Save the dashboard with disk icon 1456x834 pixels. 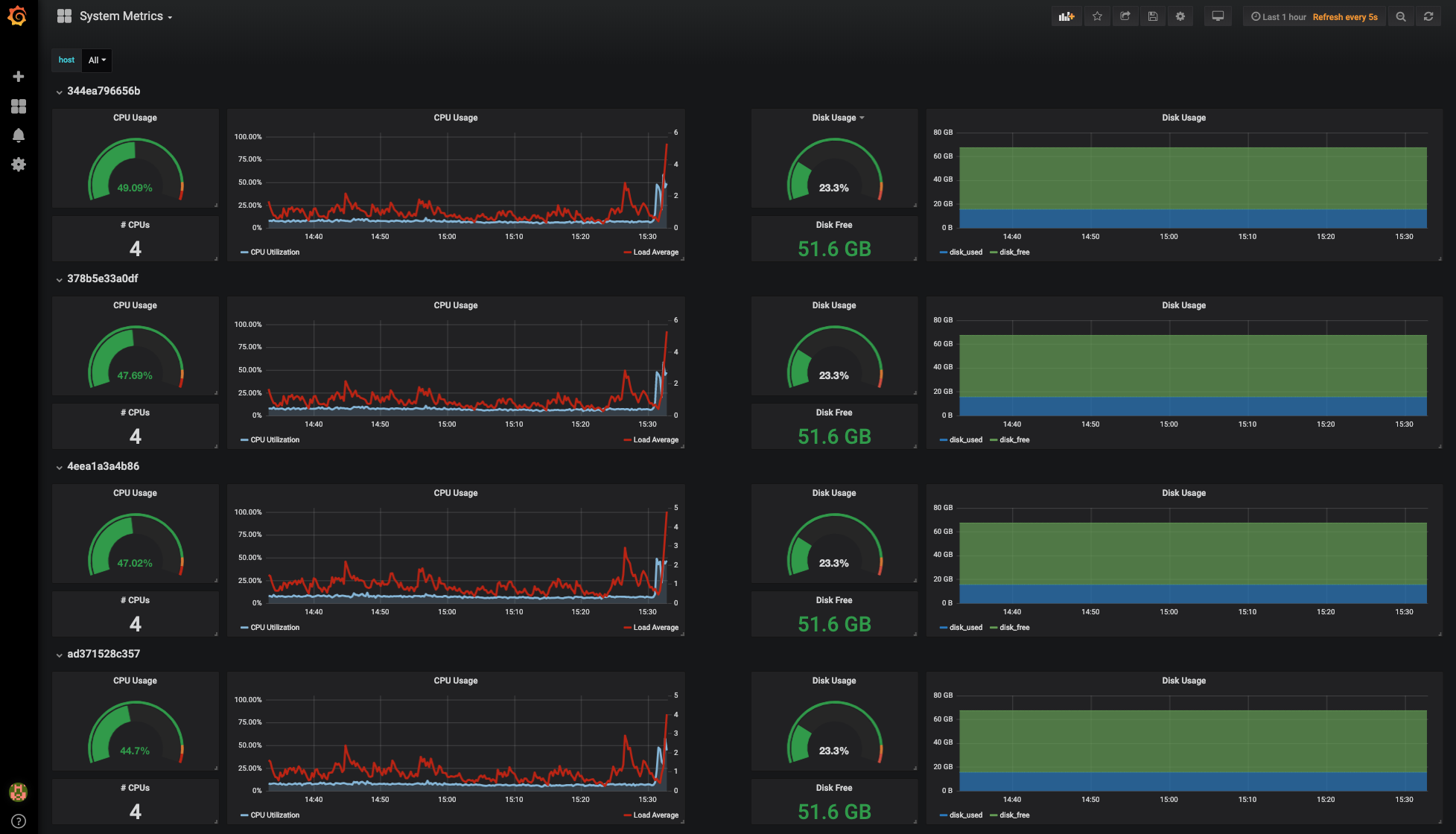pos(1153,16)
